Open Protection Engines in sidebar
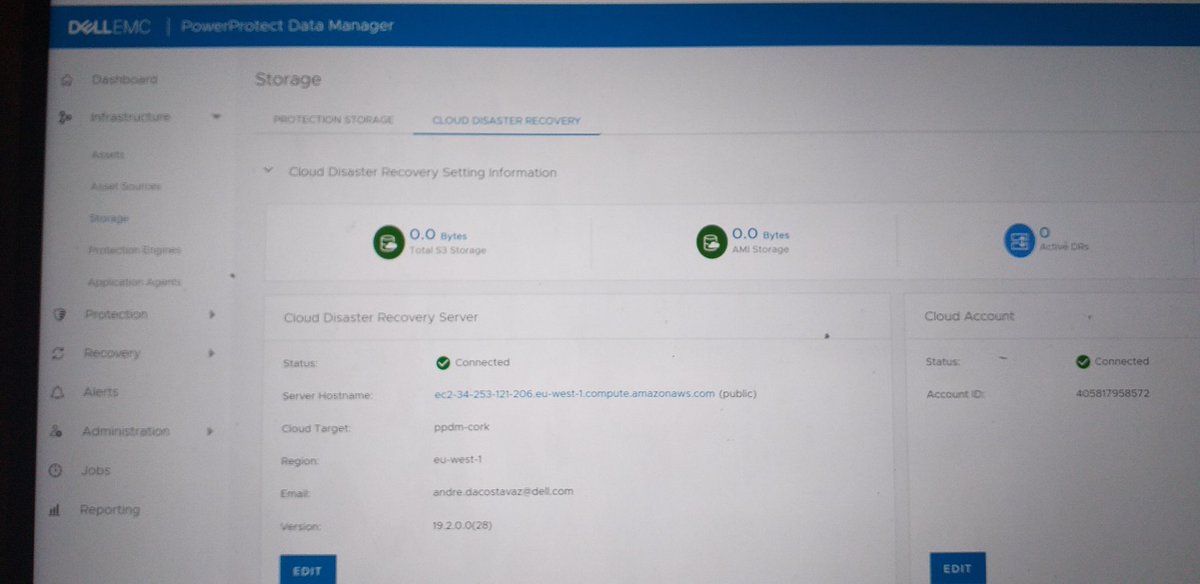The image size is (1200, 584). point(135,250)
